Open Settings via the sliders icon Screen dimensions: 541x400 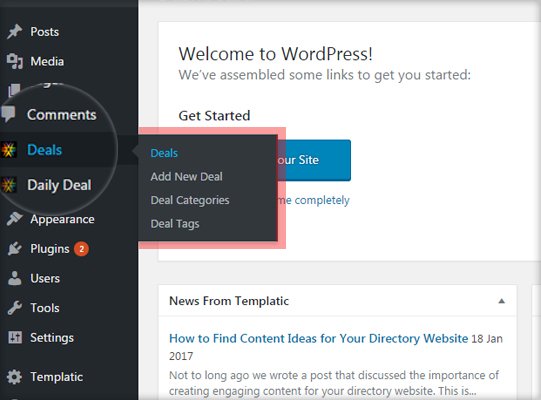[x=15, y=338]
